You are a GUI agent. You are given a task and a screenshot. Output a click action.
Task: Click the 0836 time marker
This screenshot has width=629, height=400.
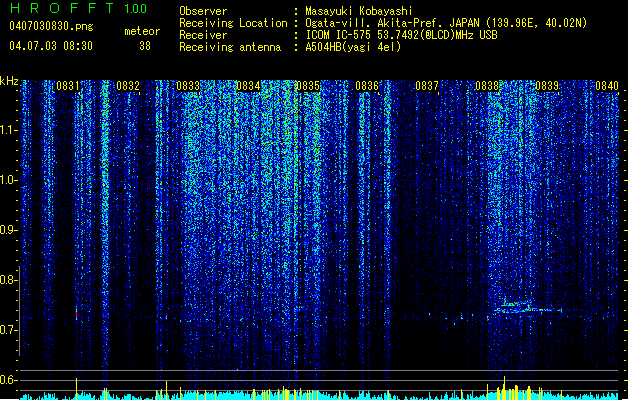click(x=367, y=86)
